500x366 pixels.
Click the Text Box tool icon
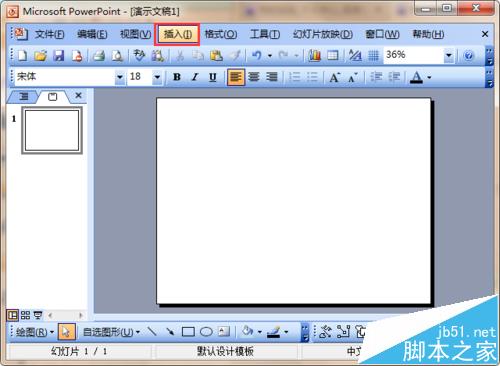pyautogui.click(x=224, y=331)
